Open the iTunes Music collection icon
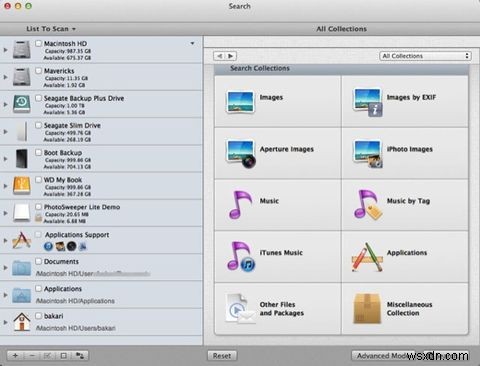Viewport: 480px width, 366px height. (x=241, y=256)
